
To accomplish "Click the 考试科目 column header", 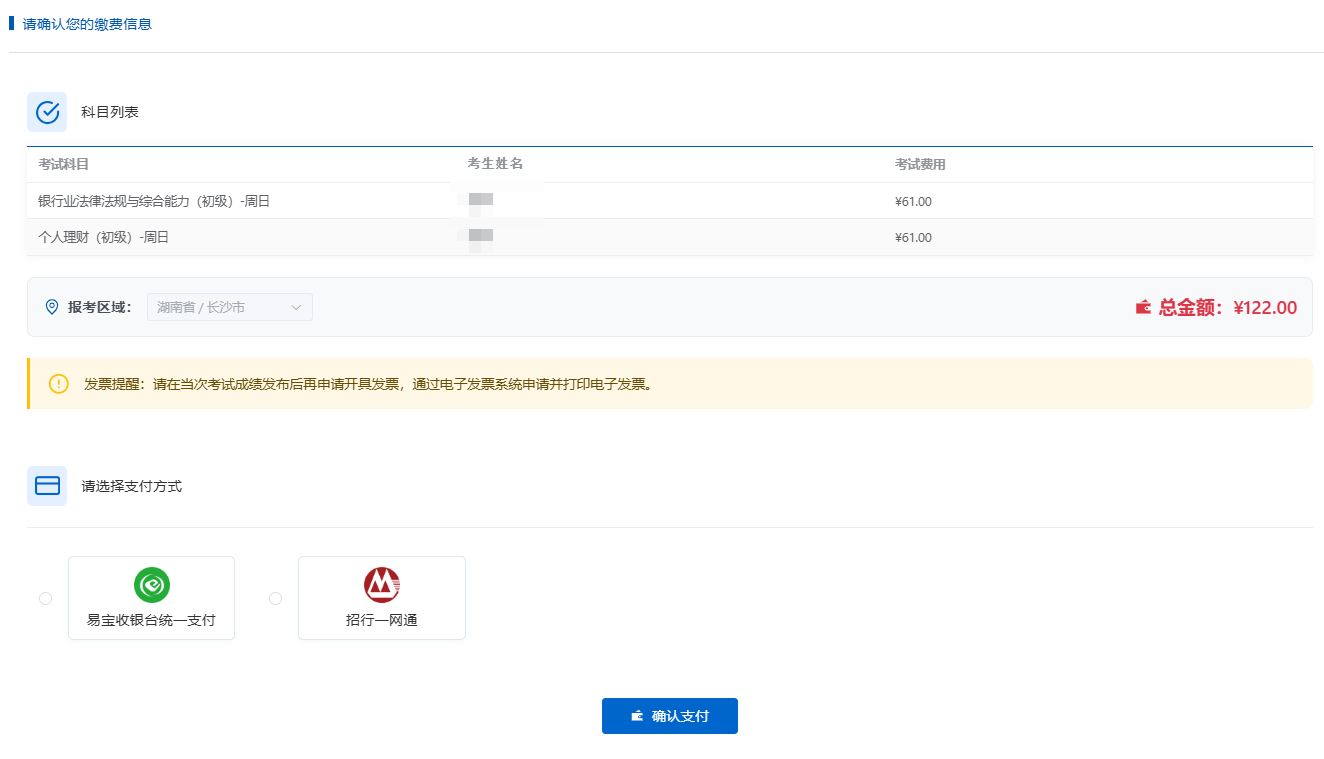I will coord(64,164).
